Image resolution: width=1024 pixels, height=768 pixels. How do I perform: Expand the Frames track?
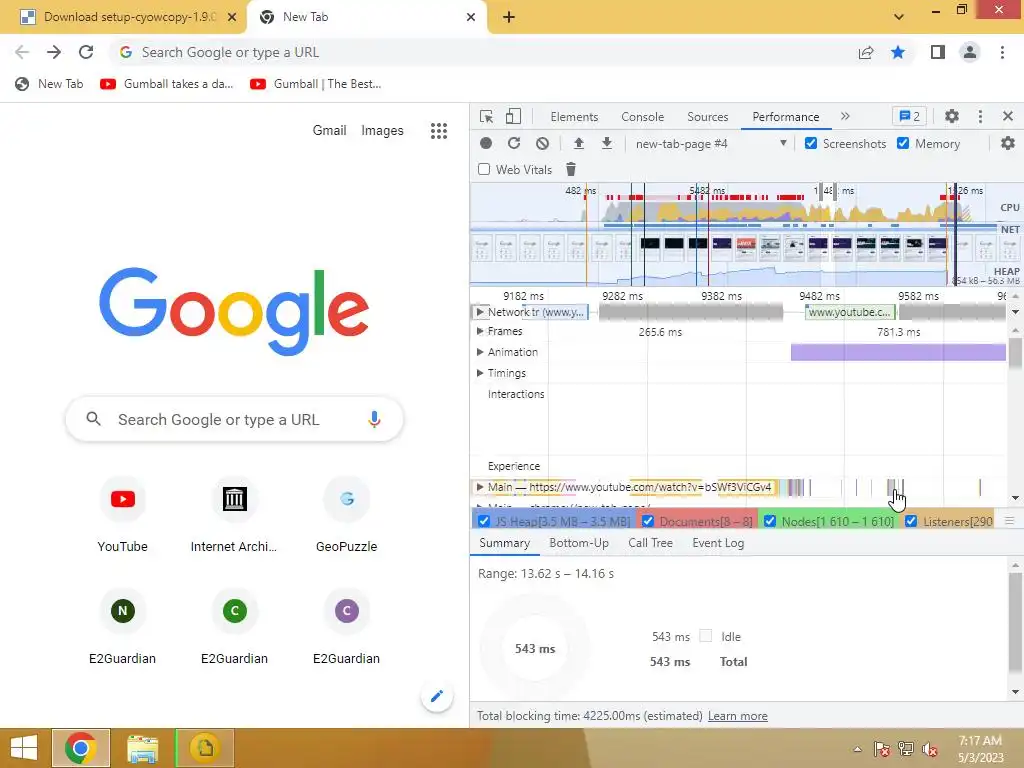480,331
